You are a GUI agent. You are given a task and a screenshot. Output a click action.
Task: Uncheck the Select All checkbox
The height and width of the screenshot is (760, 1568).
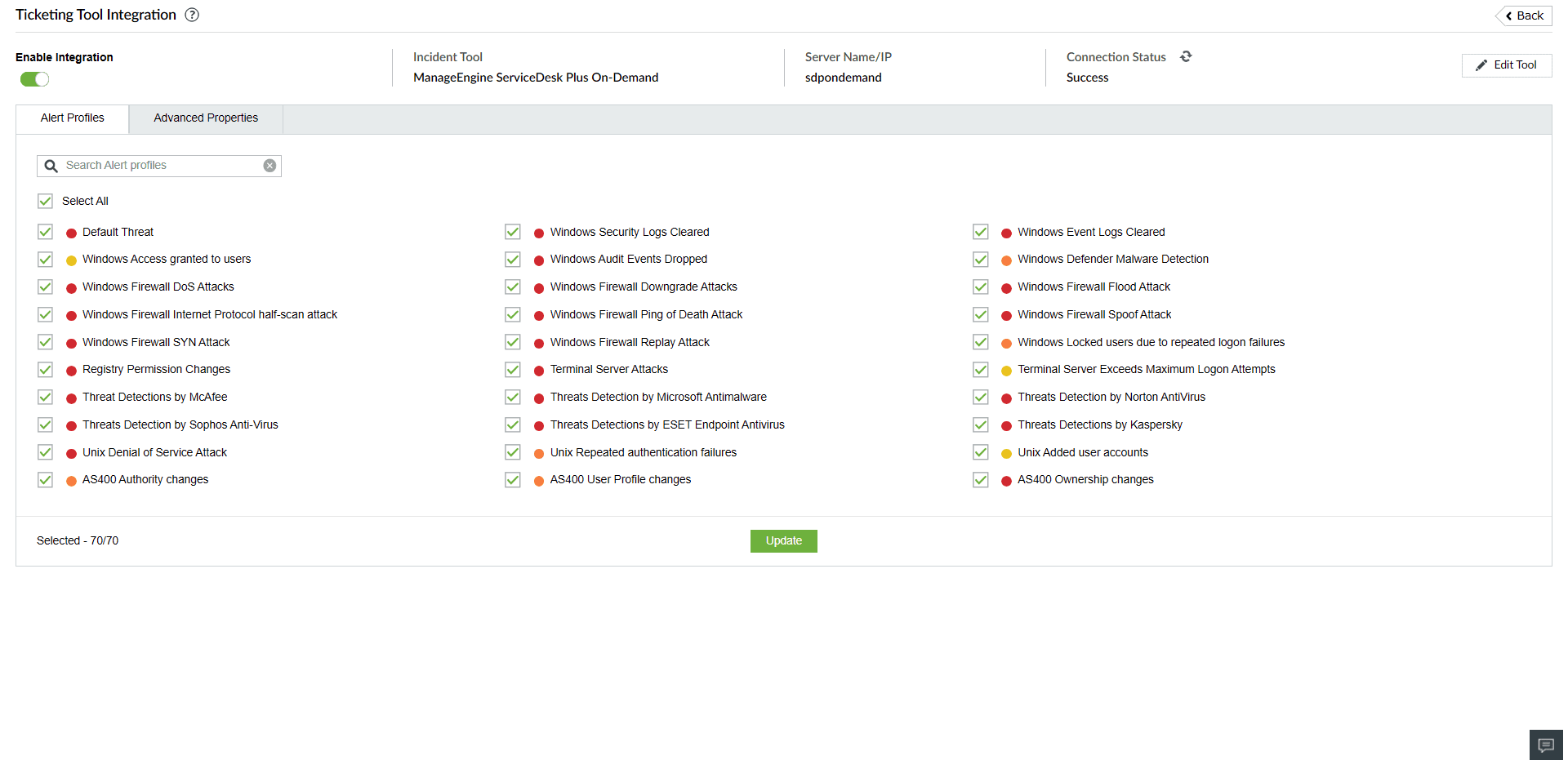pyautogui.click(x=45, y=201)
